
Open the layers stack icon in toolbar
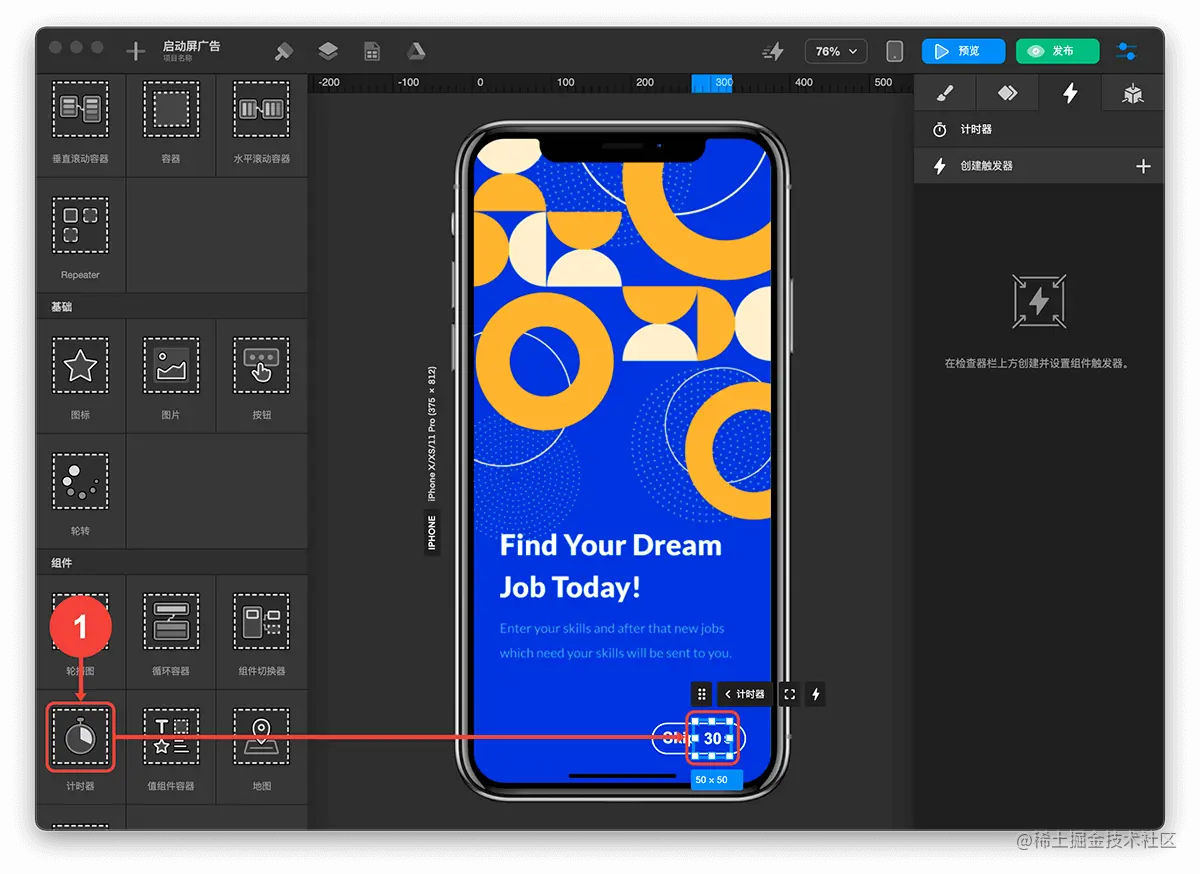point(328,51)
